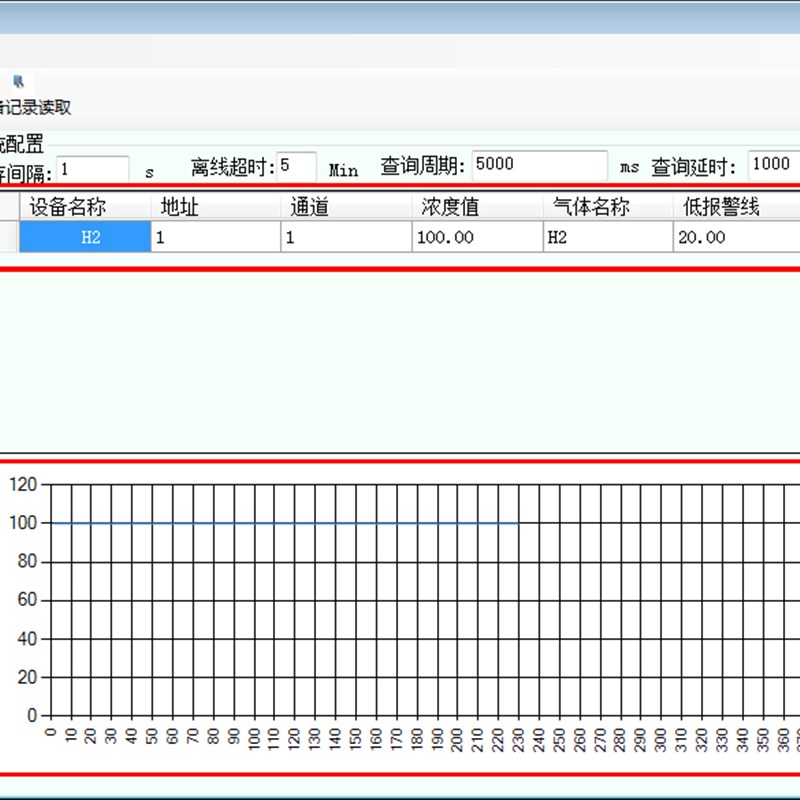Screen dimensions: 800x800
Task: Select the address cell next to the H2 device name
Action: [x=216, y=237]
